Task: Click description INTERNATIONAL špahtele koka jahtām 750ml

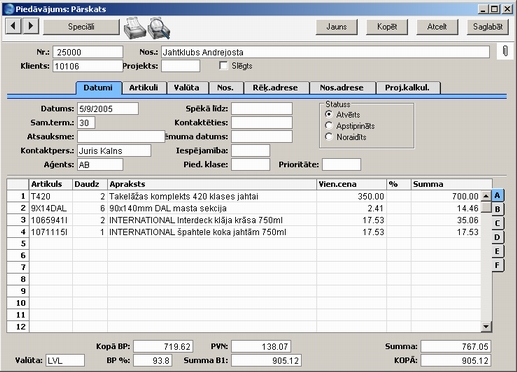Action: pyautogui.click(x=198, y=232)
